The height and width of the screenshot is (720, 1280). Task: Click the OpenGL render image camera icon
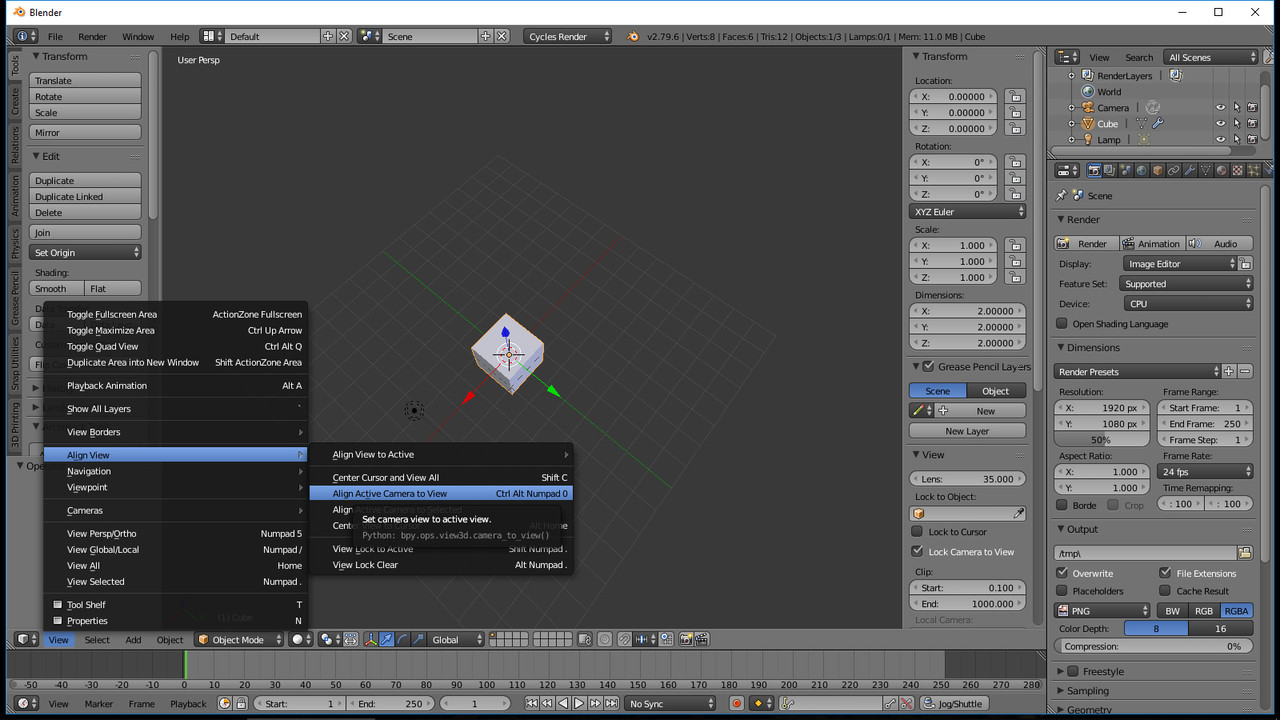[x=686, y=640]
